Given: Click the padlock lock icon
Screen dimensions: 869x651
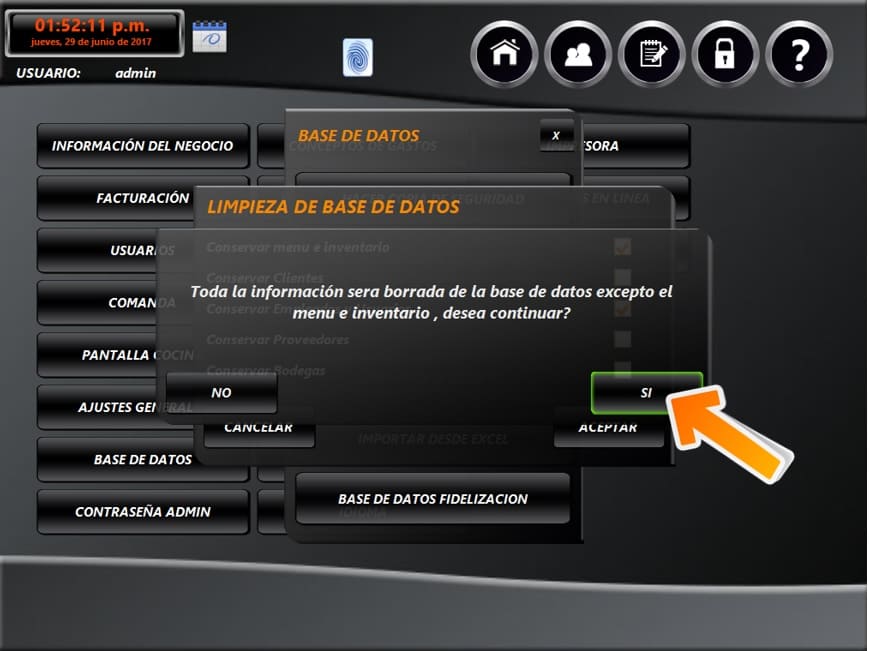Looking at the screenshot, I should tap(725, 54).
